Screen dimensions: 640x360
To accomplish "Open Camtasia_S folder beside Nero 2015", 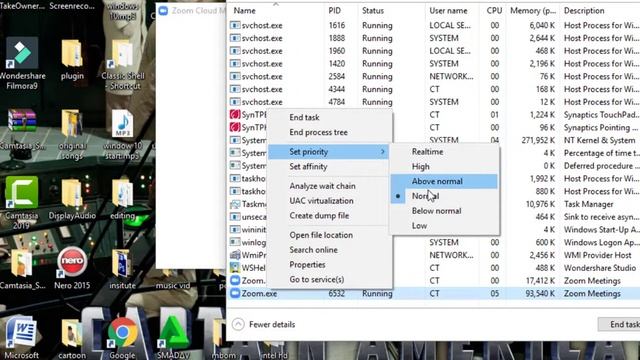I will (x=22, y=263).
